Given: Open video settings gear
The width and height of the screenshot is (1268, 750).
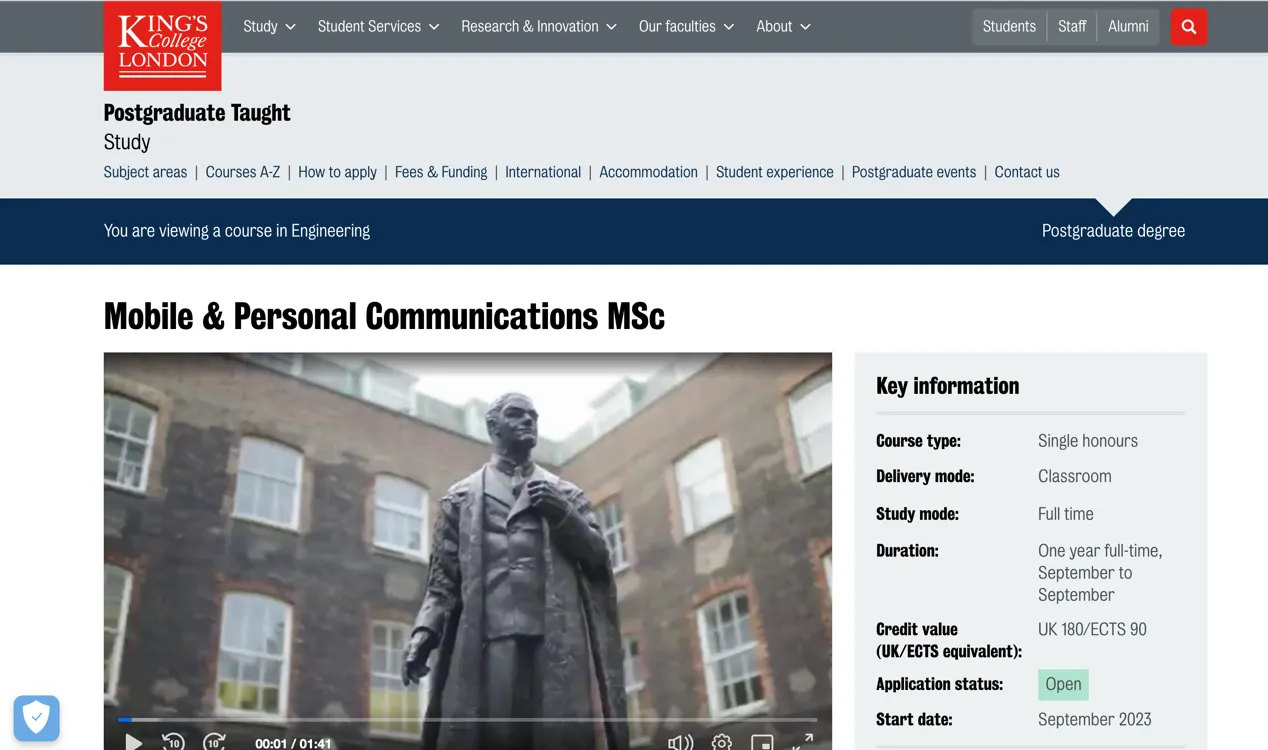Looking at the screenshot, I should (x=722, y=742).
